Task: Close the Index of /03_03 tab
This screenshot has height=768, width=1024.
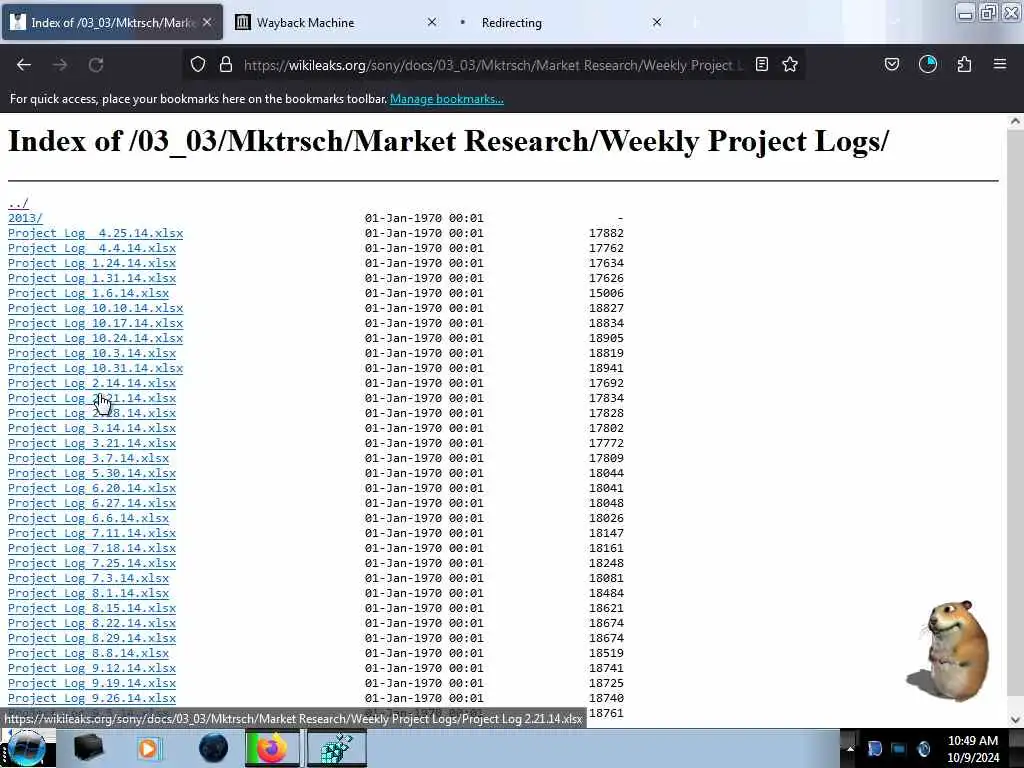Action: pyautogui.click(x=207, y=22)
